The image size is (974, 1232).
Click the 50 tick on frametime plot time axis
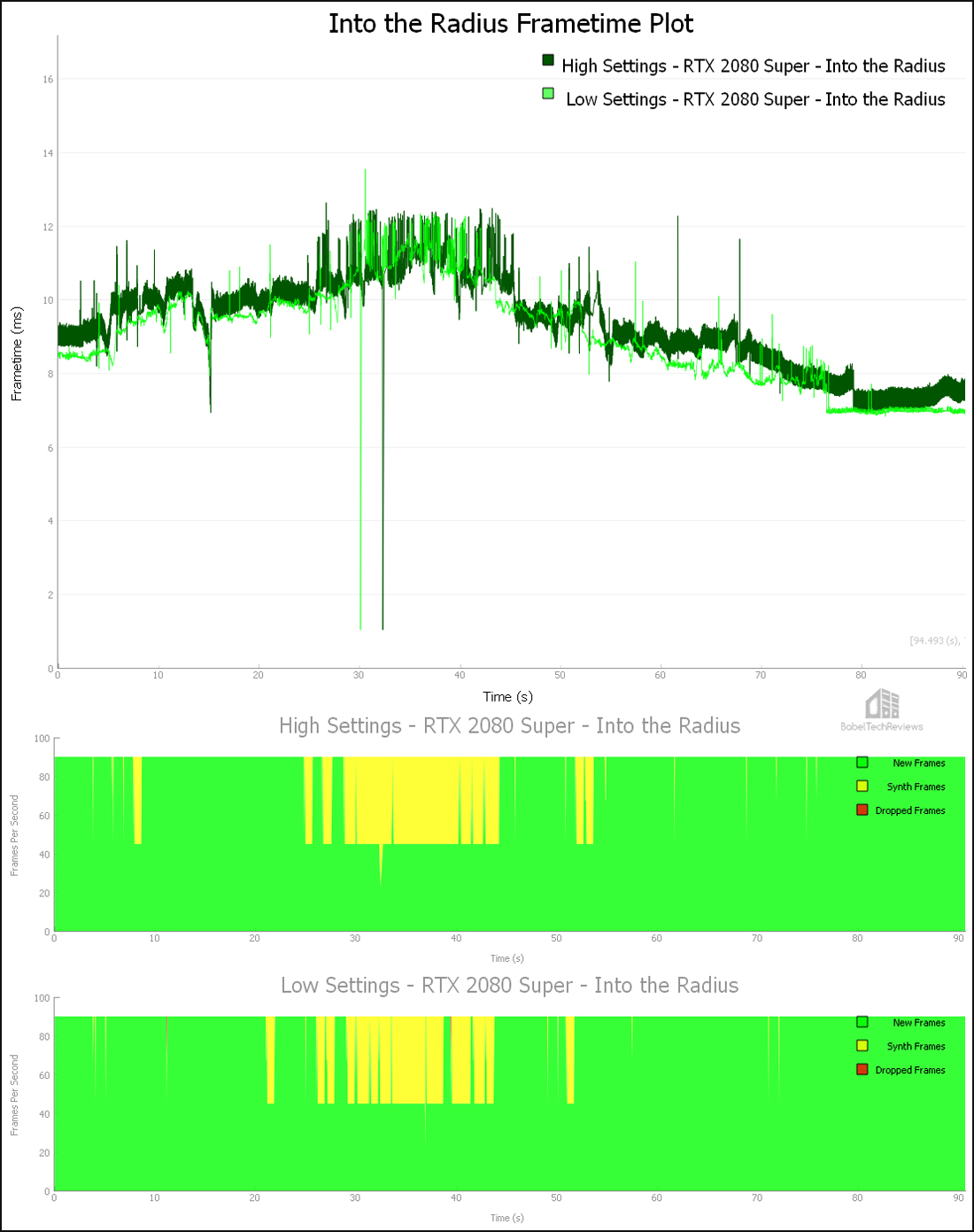tap(560, 675)
